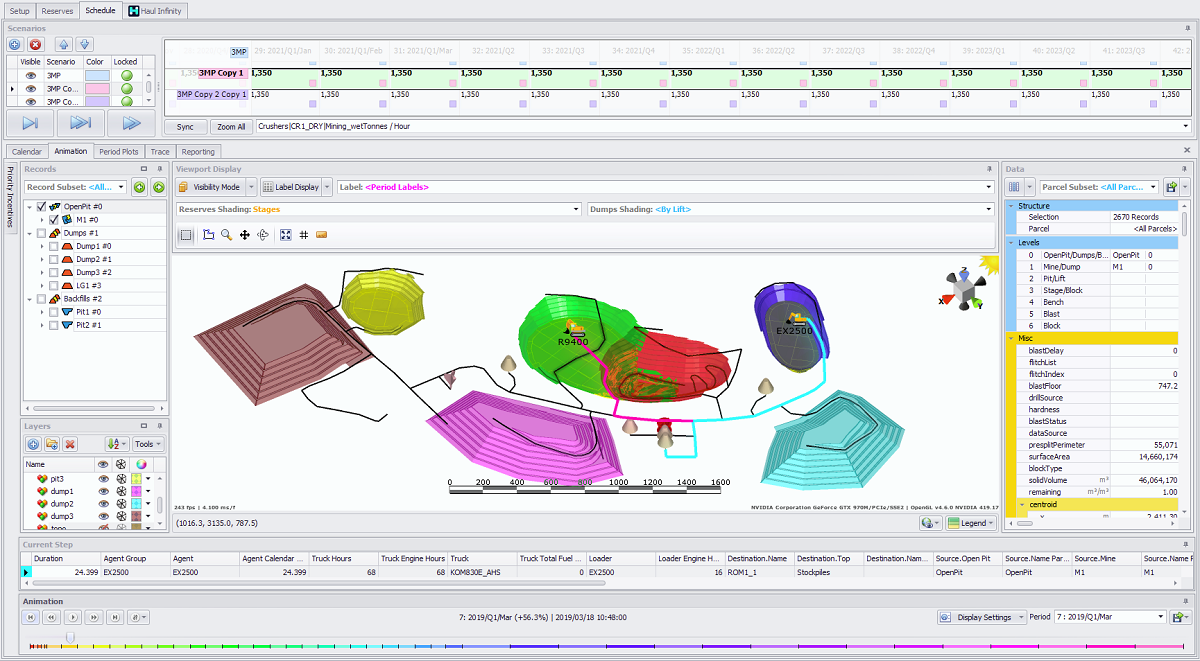Click the add scenario plus icon

pyautogui.click(x=16, y=44)
